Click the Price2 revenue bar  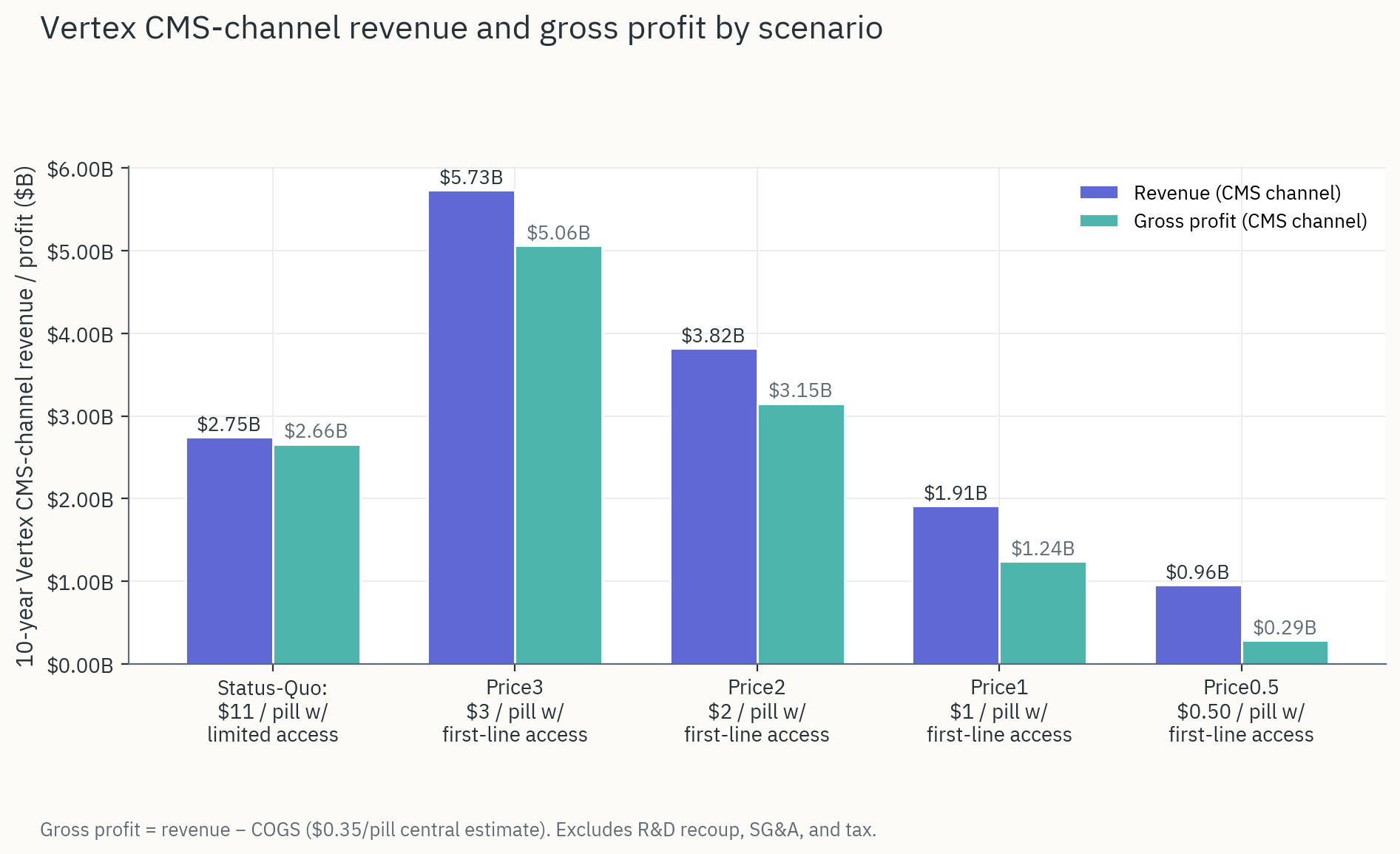[x=714, y=507]
